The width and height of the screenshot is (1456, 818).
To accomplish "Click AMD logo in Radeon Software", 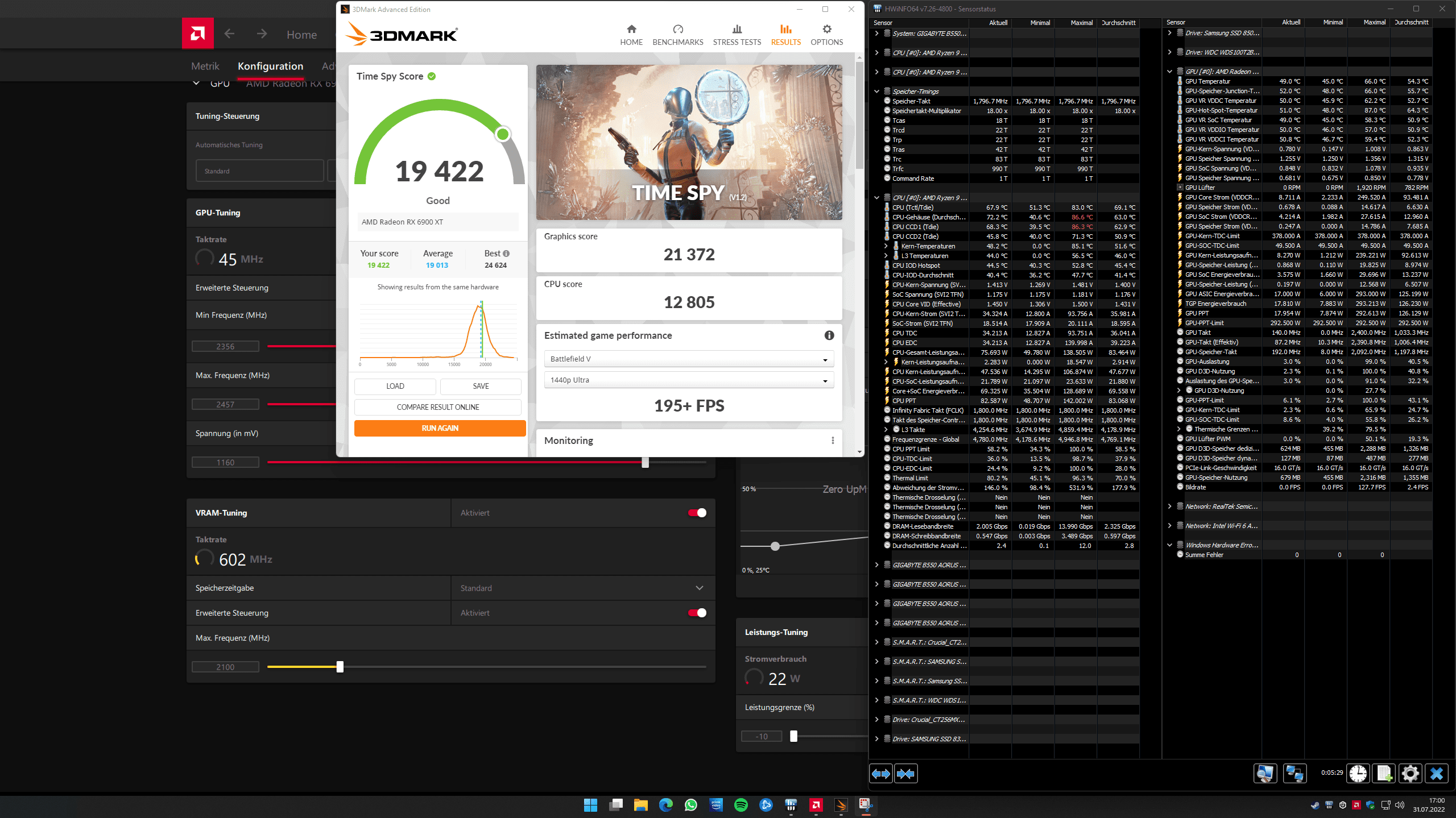I will pyautogui.click(x=197, y=34).
